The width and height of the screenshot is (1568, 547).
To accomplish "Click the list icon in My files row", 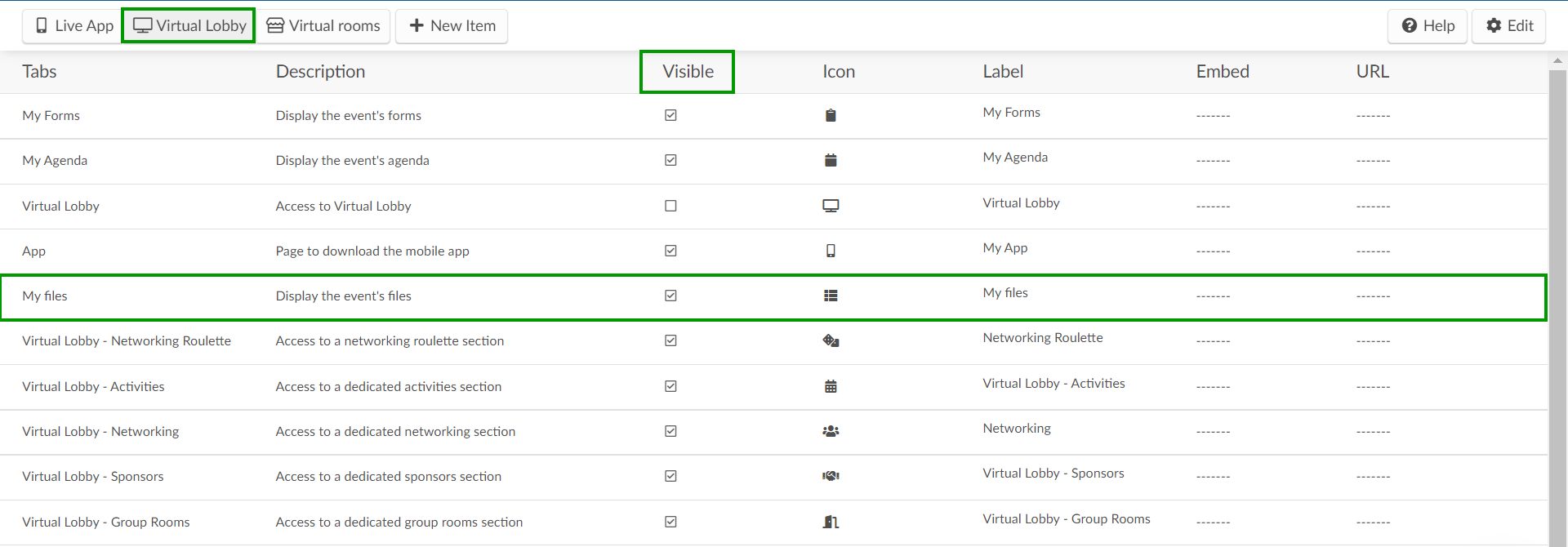I will pyautogui.click(x=831, y=296).
